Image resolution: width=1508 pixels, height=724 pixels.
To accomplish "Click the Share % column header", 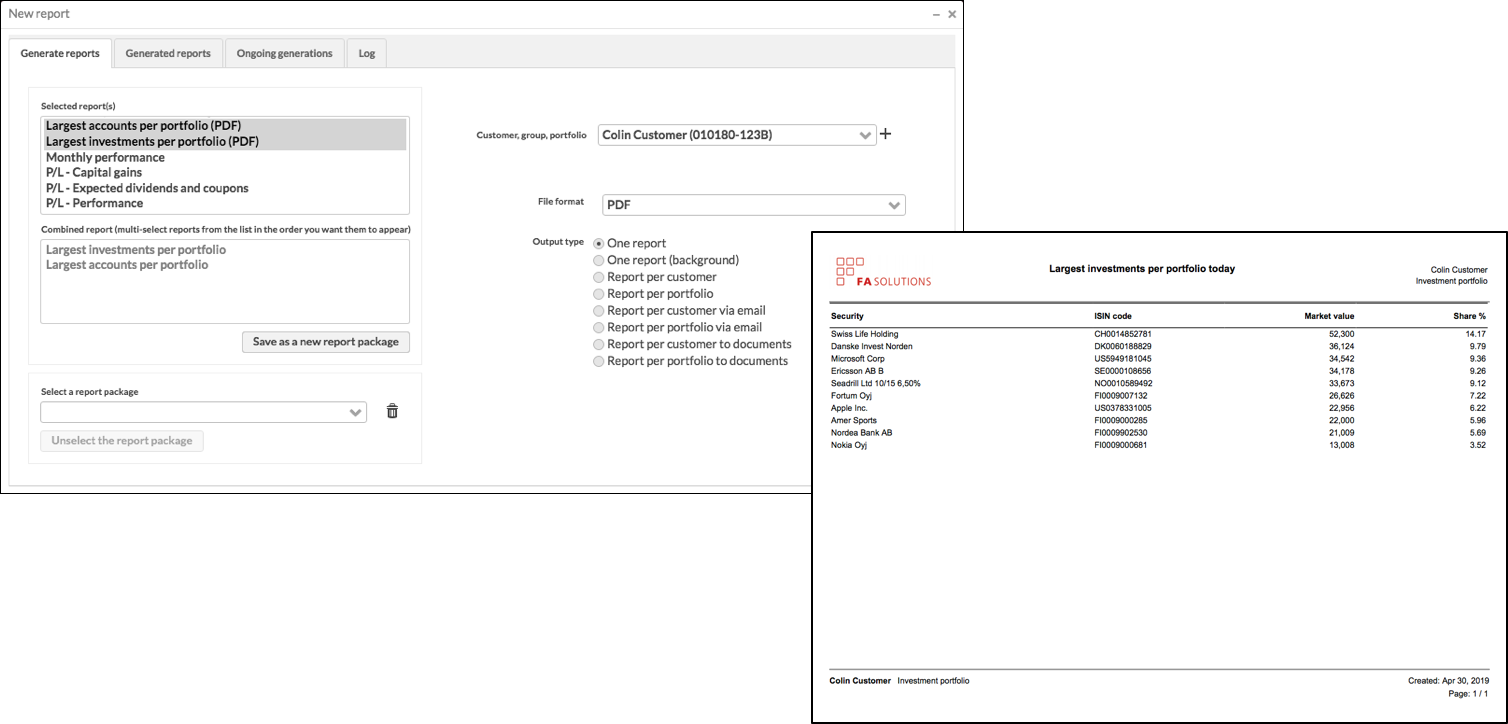I will (x=1470, y=316).
